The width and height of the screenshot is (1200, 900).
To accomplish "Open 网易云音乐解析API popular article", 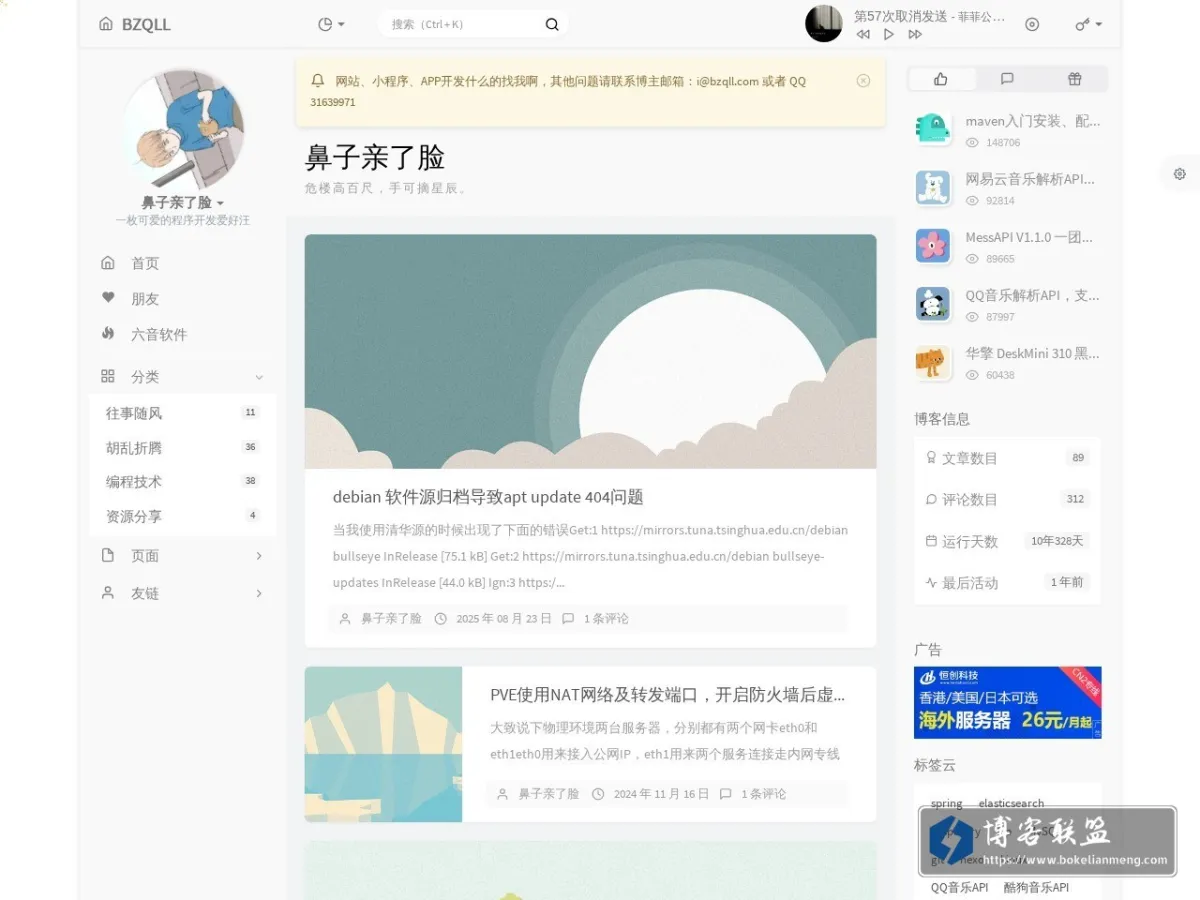I will click(1030, 179).
